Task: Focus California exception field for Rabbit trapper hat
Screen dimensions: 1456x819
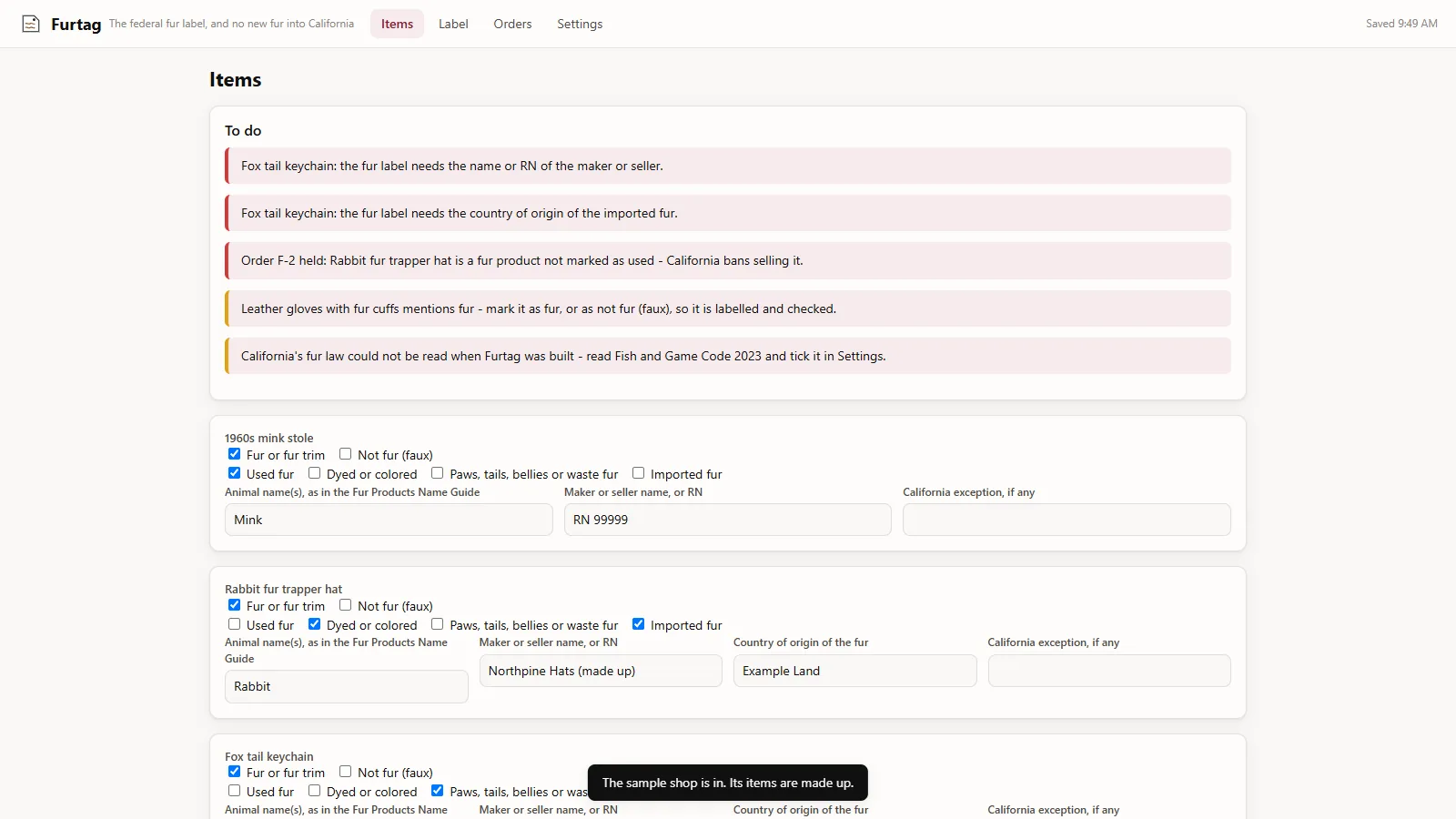Action: [1109, 671]
